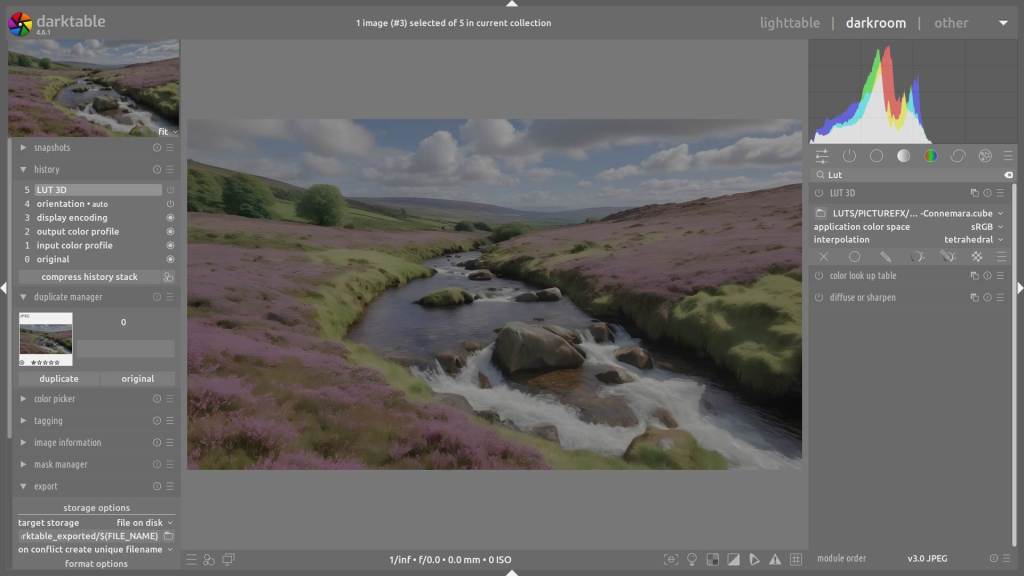
Task: Open the base module group circle icon
Action: point(876,155)
